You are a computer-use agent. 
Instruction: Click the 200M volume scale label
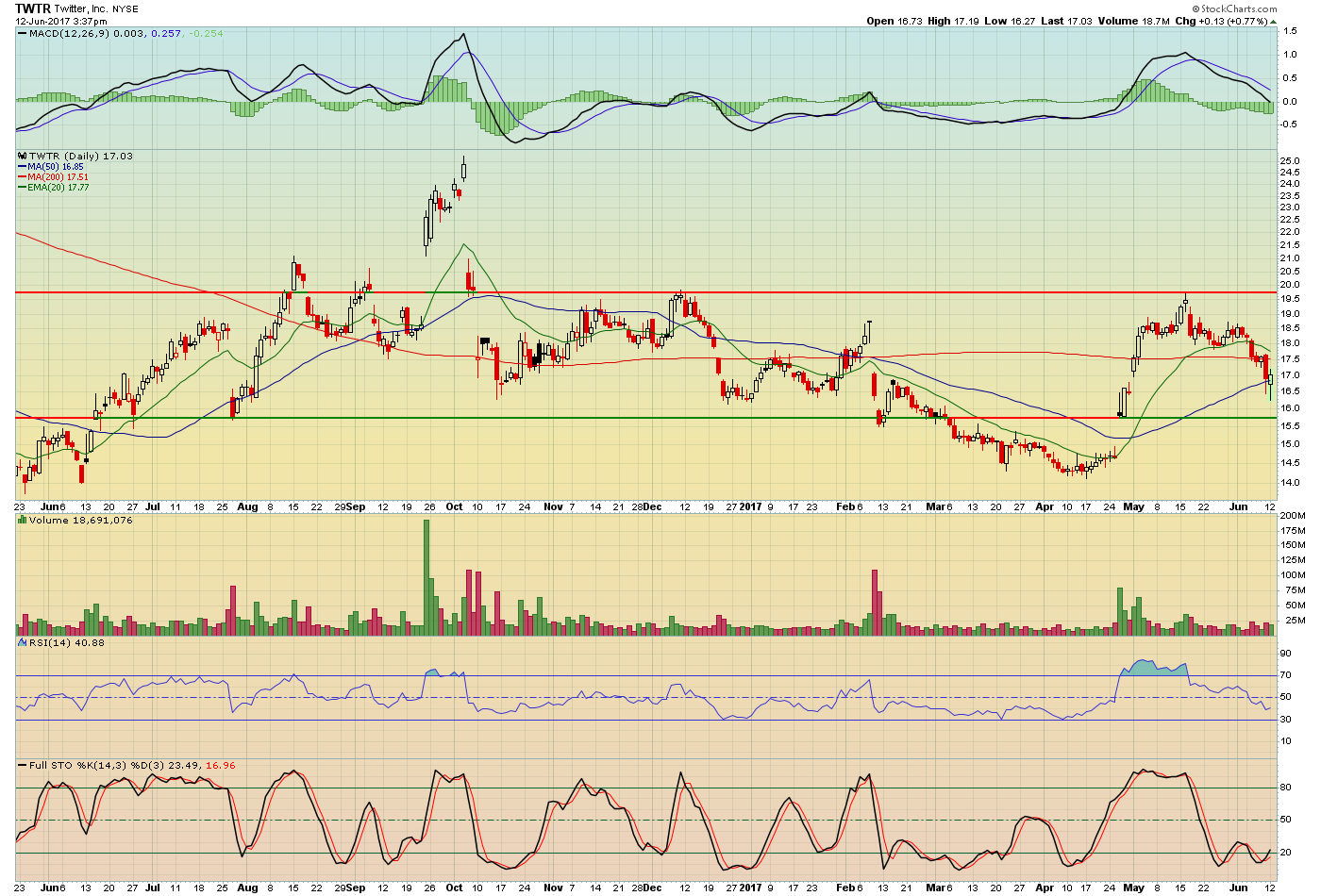[x=1292, y=517]
